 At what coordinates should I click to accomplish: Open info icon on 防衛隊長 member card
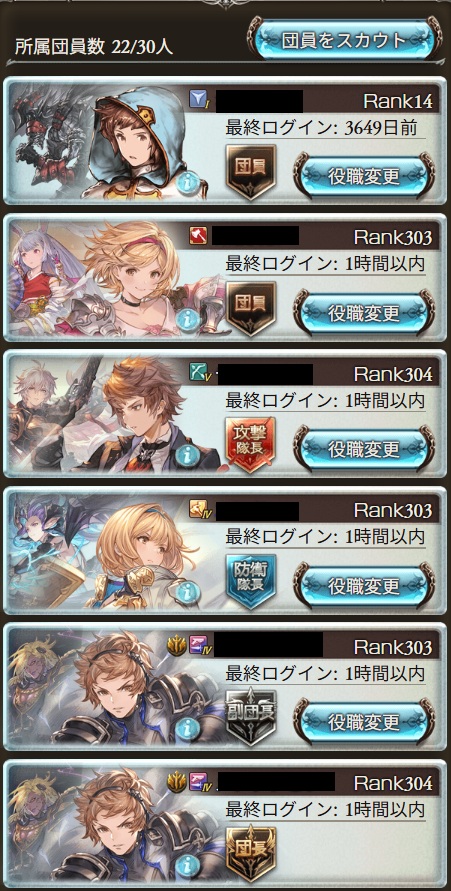(x=187, y=592)
